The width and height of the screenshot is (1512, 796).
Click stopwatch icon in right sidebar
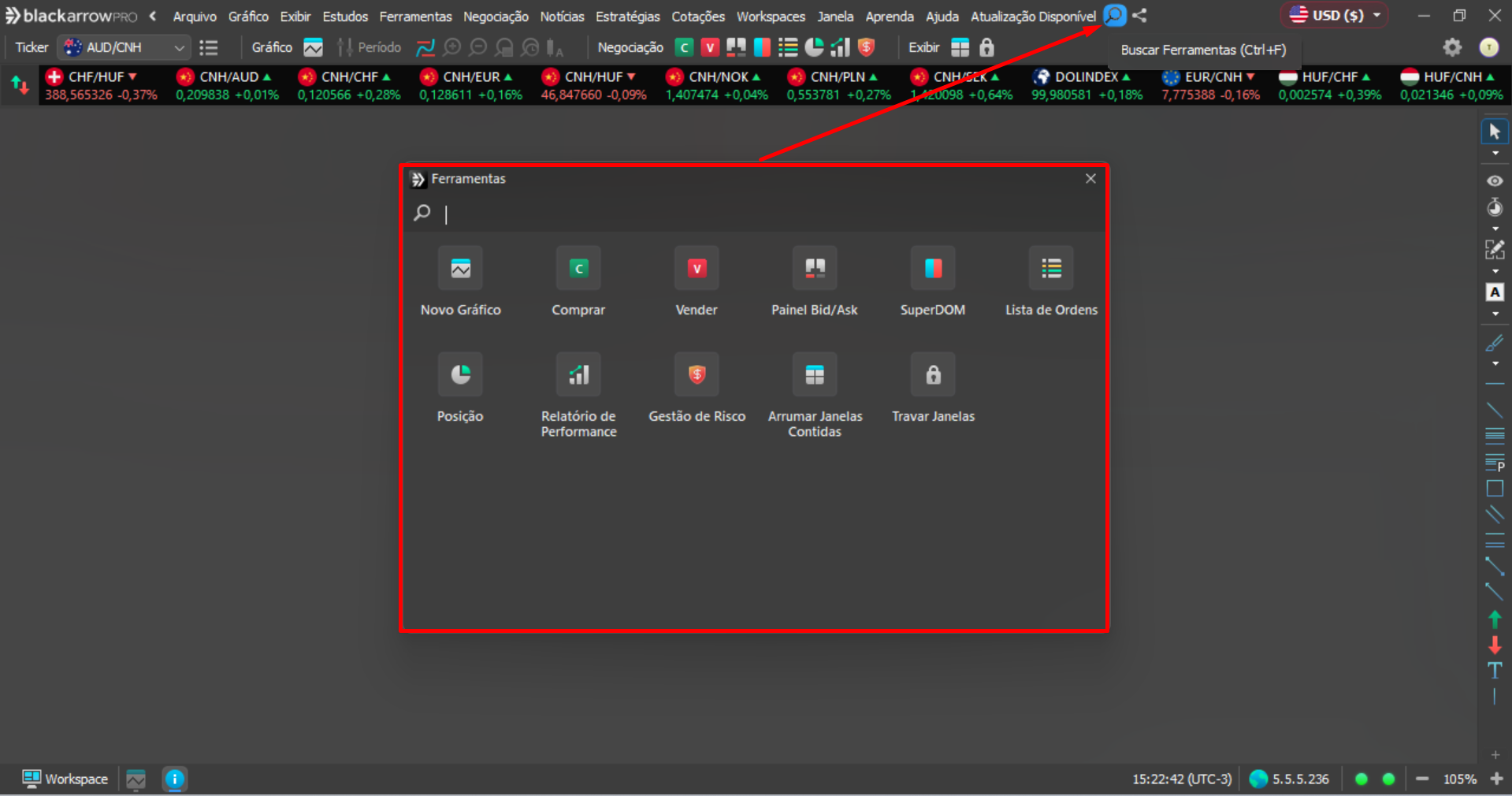coord(1495,207)
